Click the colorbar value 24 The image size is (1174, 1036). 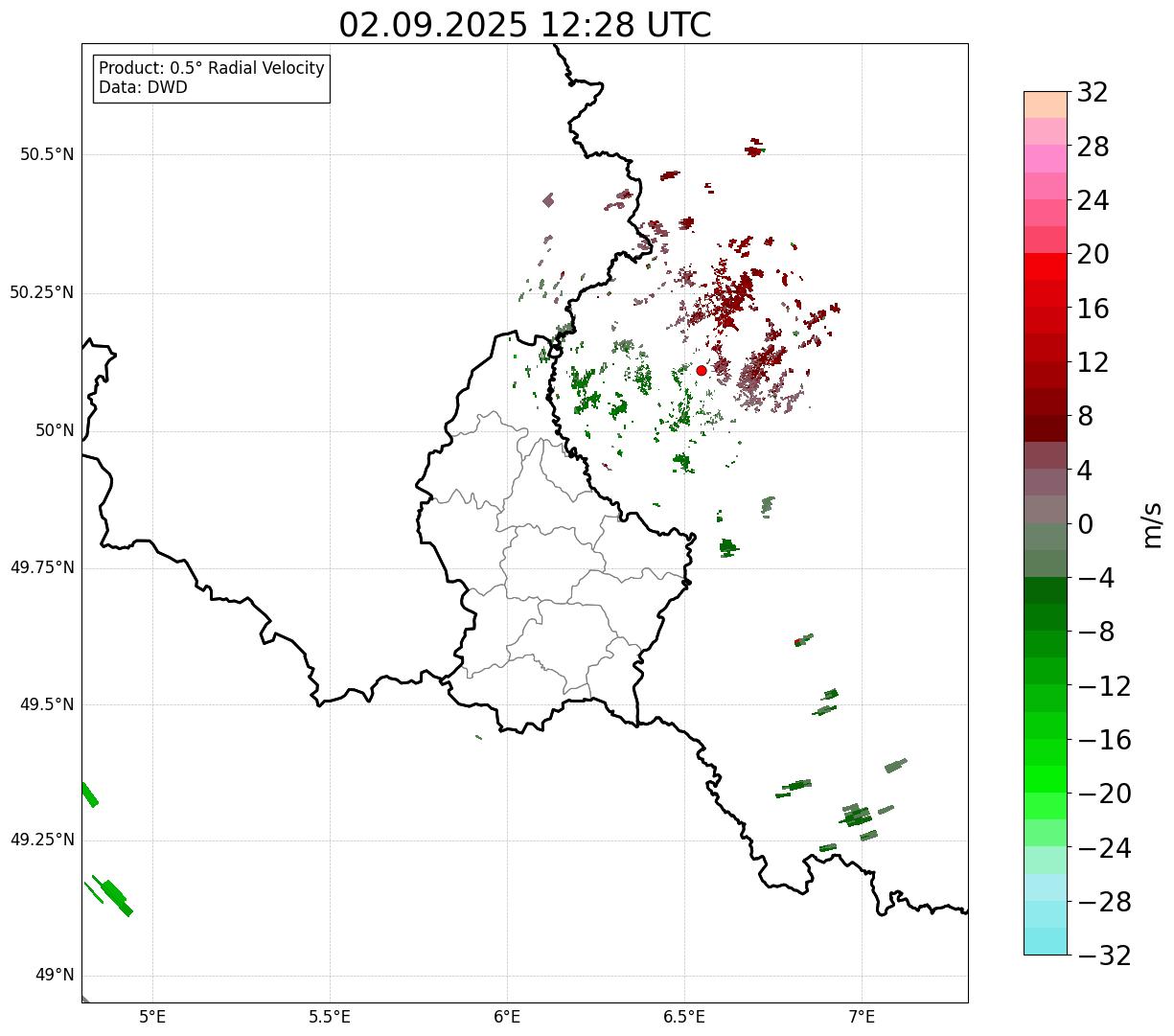point(1093,200)
